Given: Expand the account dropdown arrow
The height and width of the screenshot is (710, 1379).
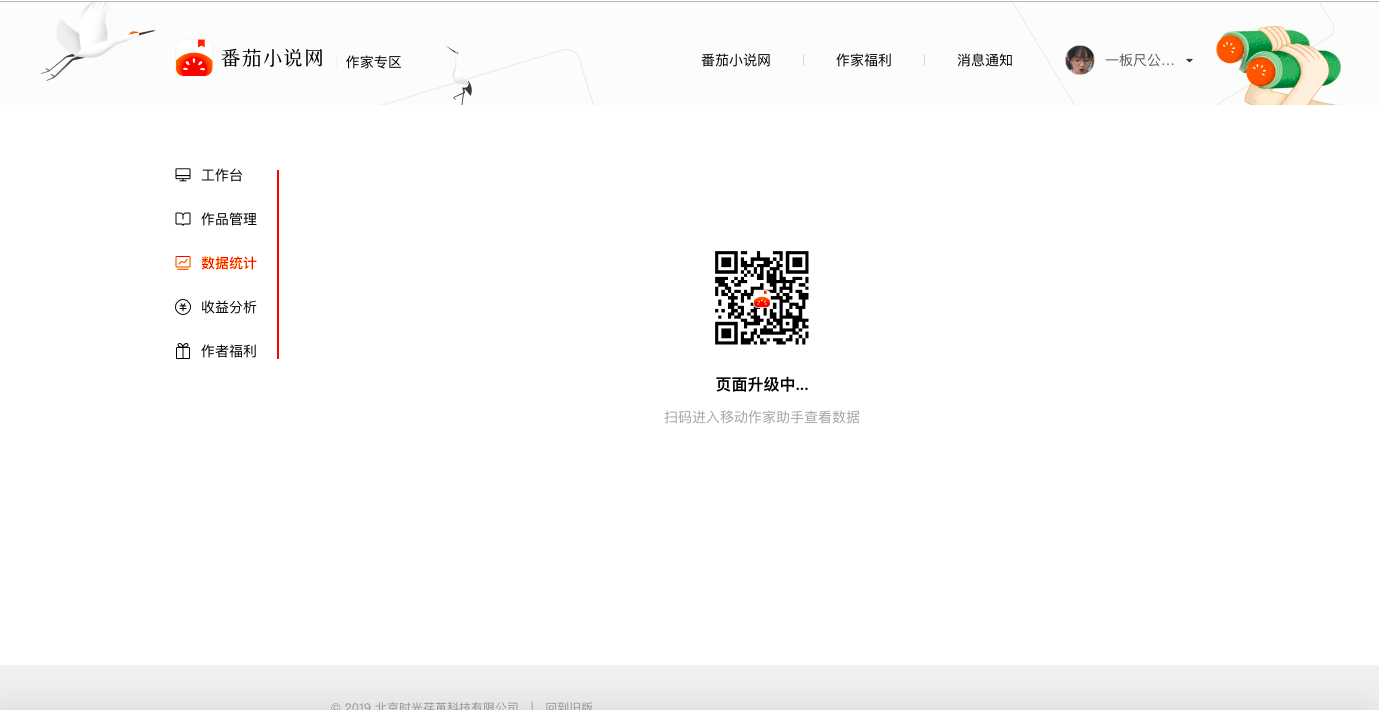Looking at the screenshot, I should coord(1189,61).
